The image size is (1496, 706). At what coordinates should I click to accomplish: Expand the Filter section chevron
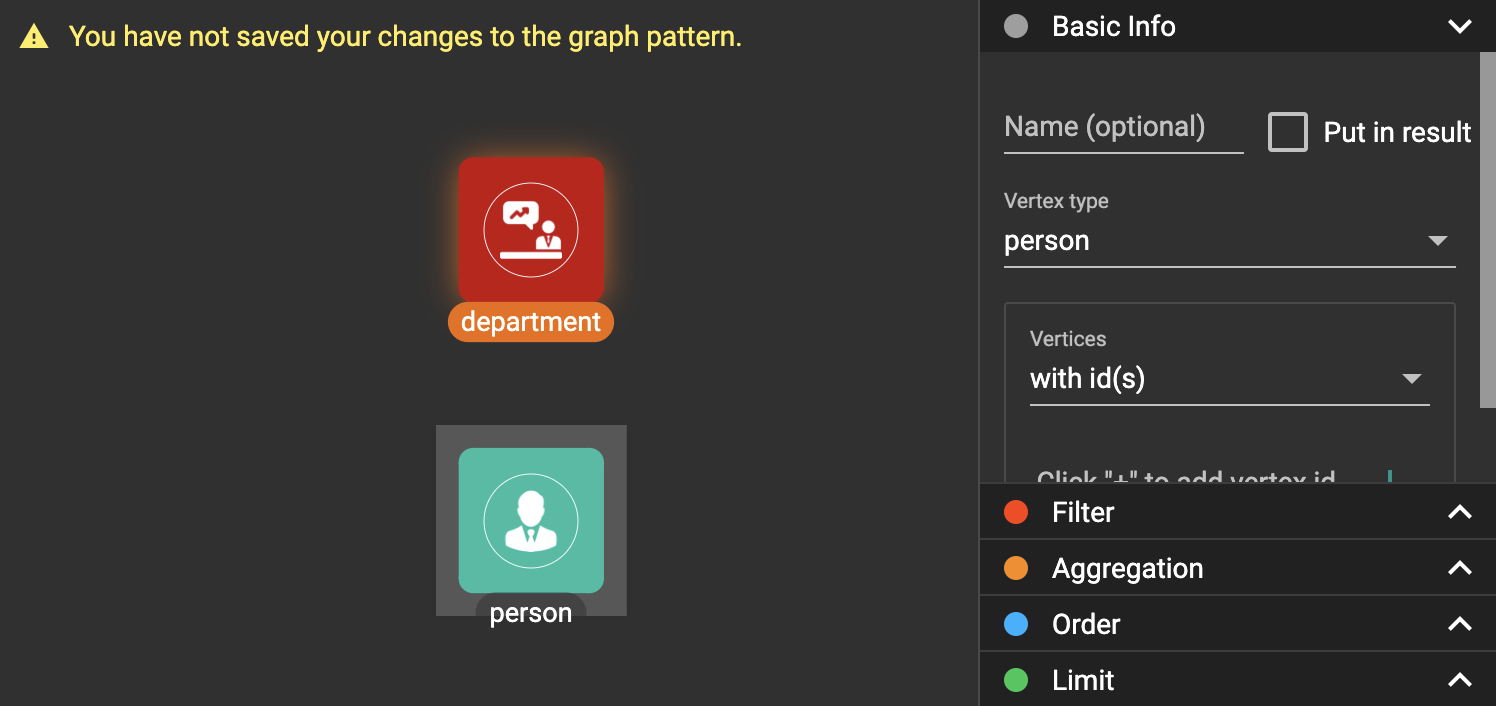(1460, 512)
